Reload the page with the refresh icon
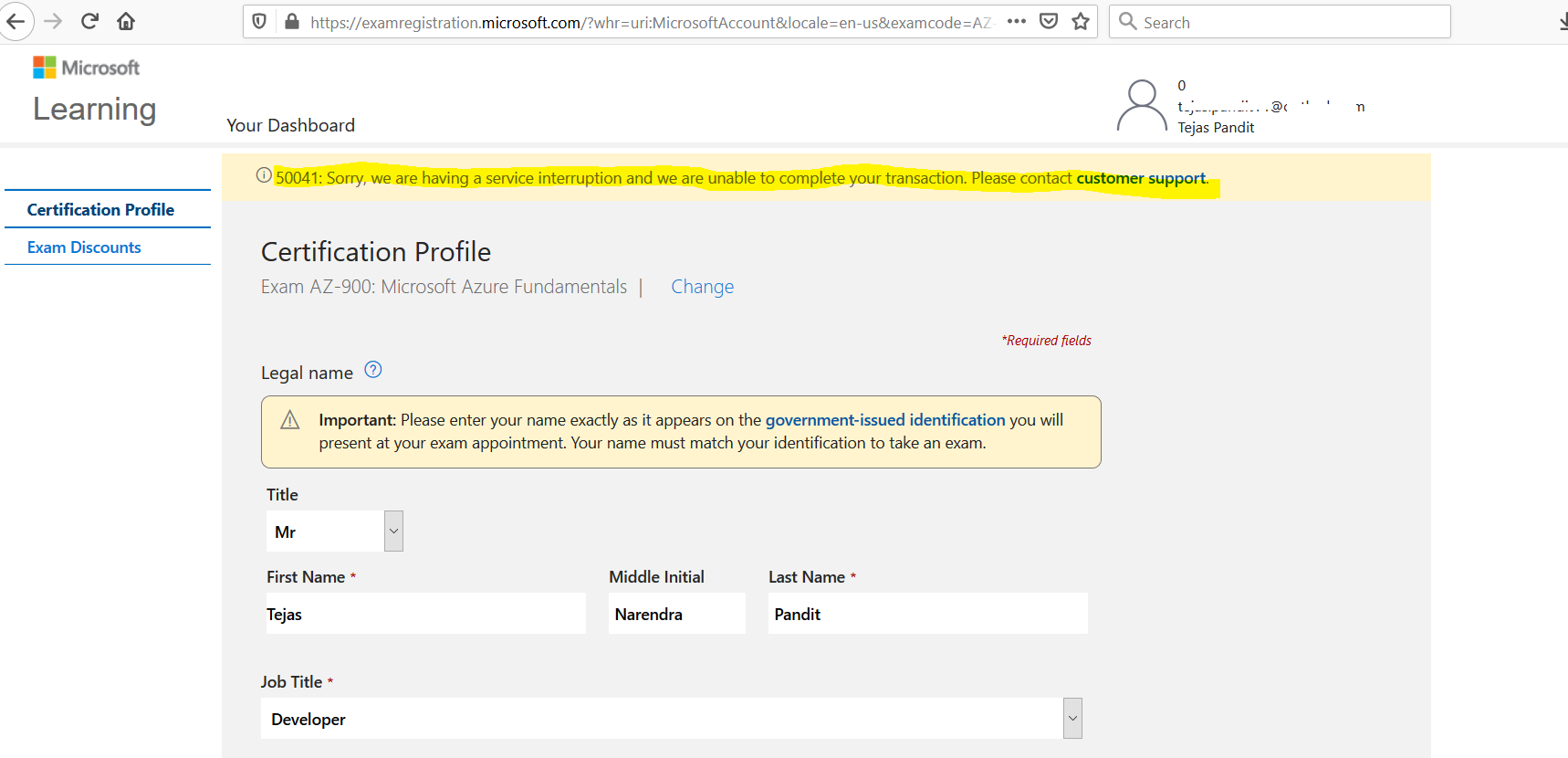Screen dimensions: 1568x758 89,22
